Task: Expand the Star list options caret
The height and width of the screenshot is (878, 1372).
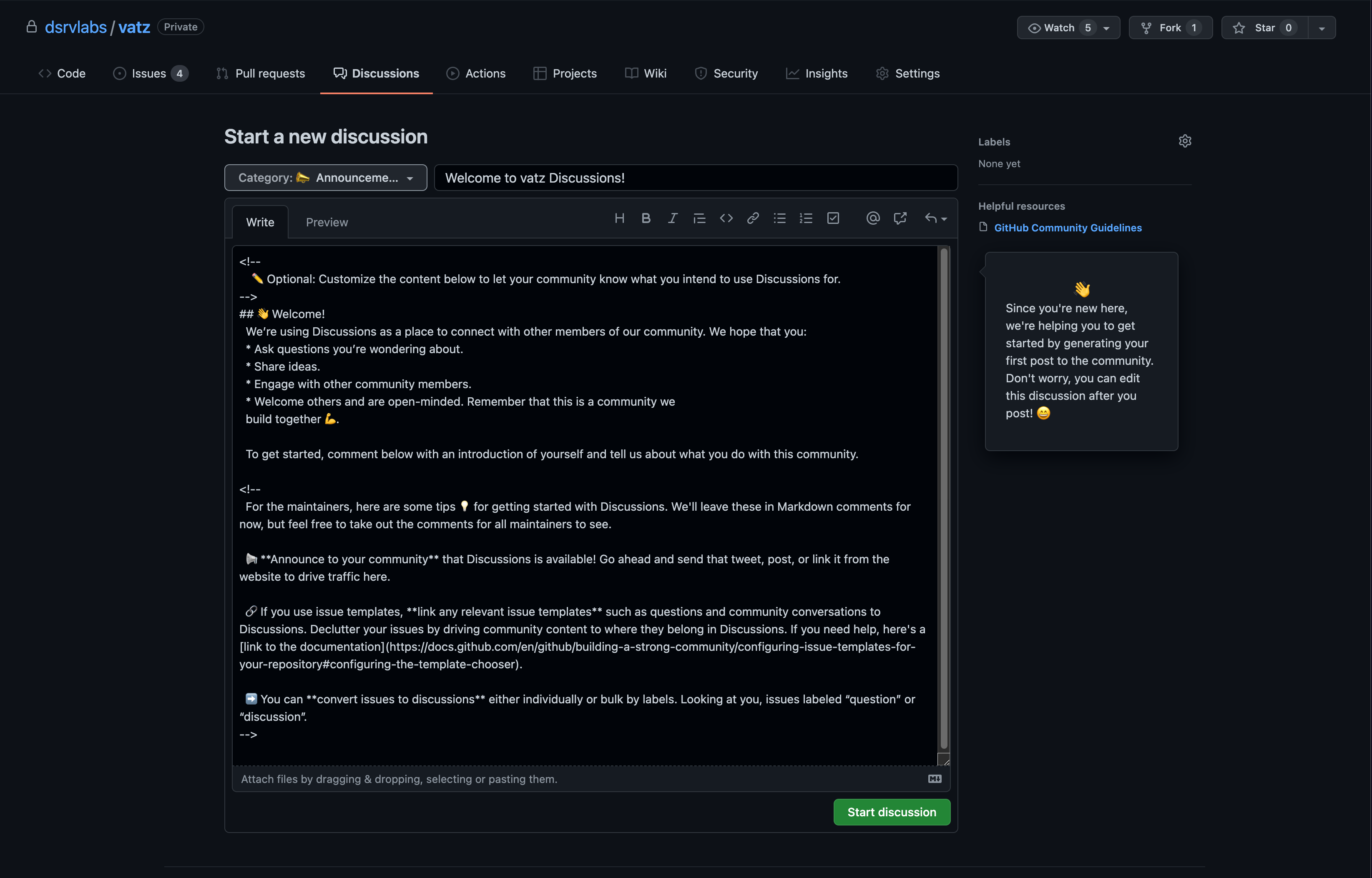Action: [1322, 27]
